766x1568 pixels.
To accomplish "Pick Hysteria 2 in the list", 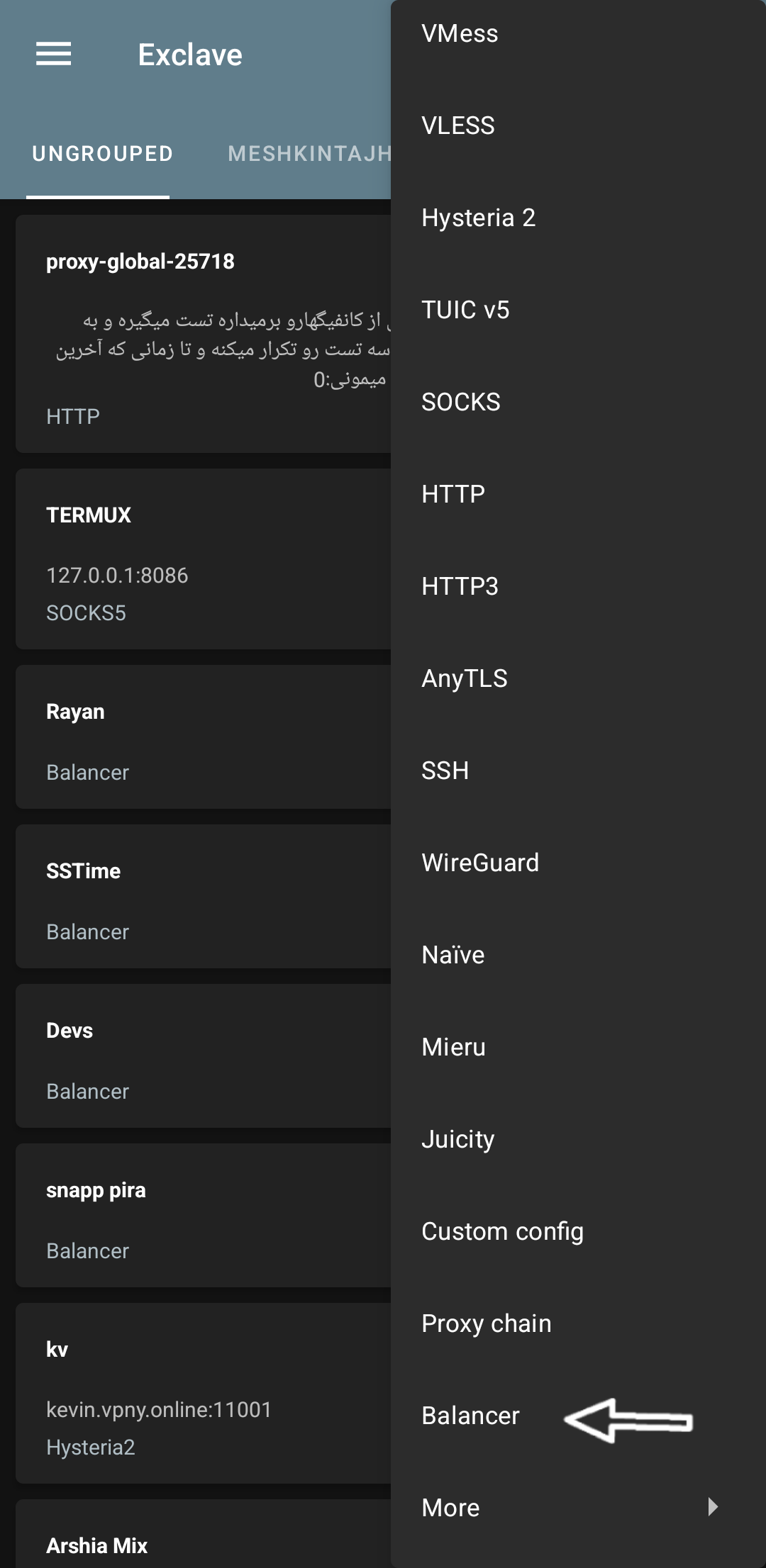I will (x=478, y=218).
